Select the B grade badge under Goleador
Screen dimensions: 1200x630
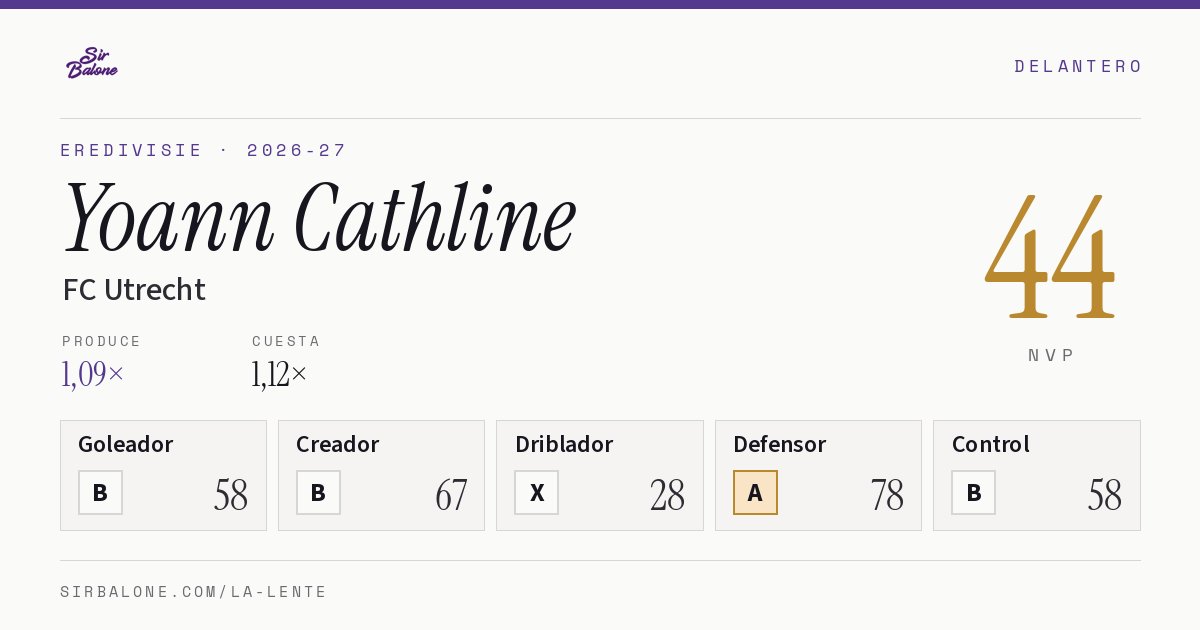(x=100, y=492)
